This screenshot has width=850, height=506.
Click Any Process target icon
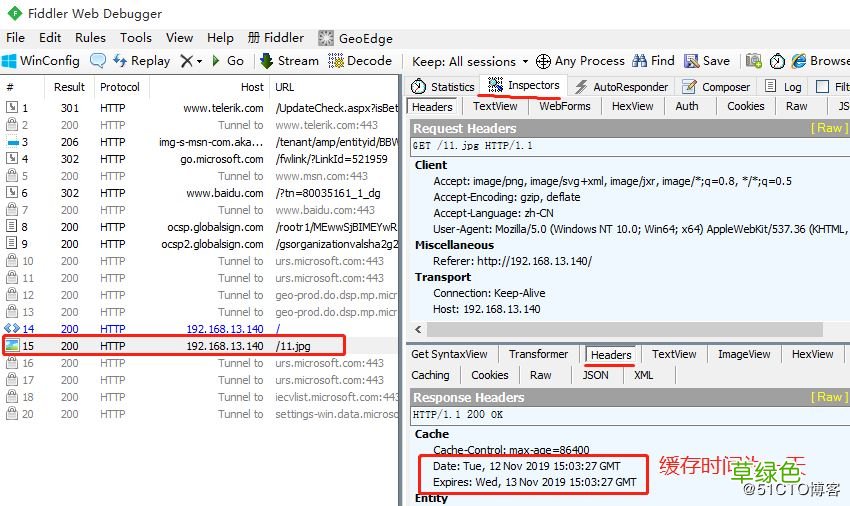coord(580,61)
